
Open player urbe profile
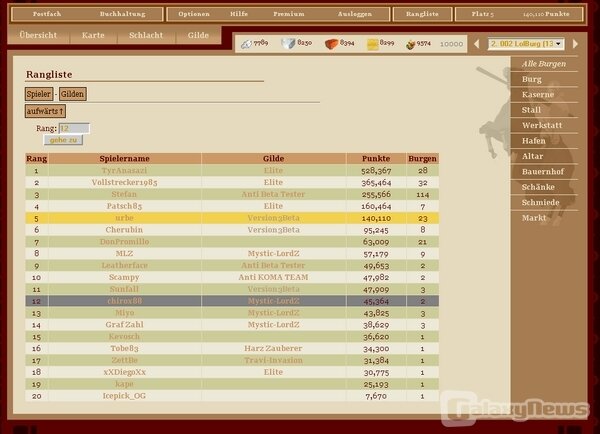coord(124,218)
